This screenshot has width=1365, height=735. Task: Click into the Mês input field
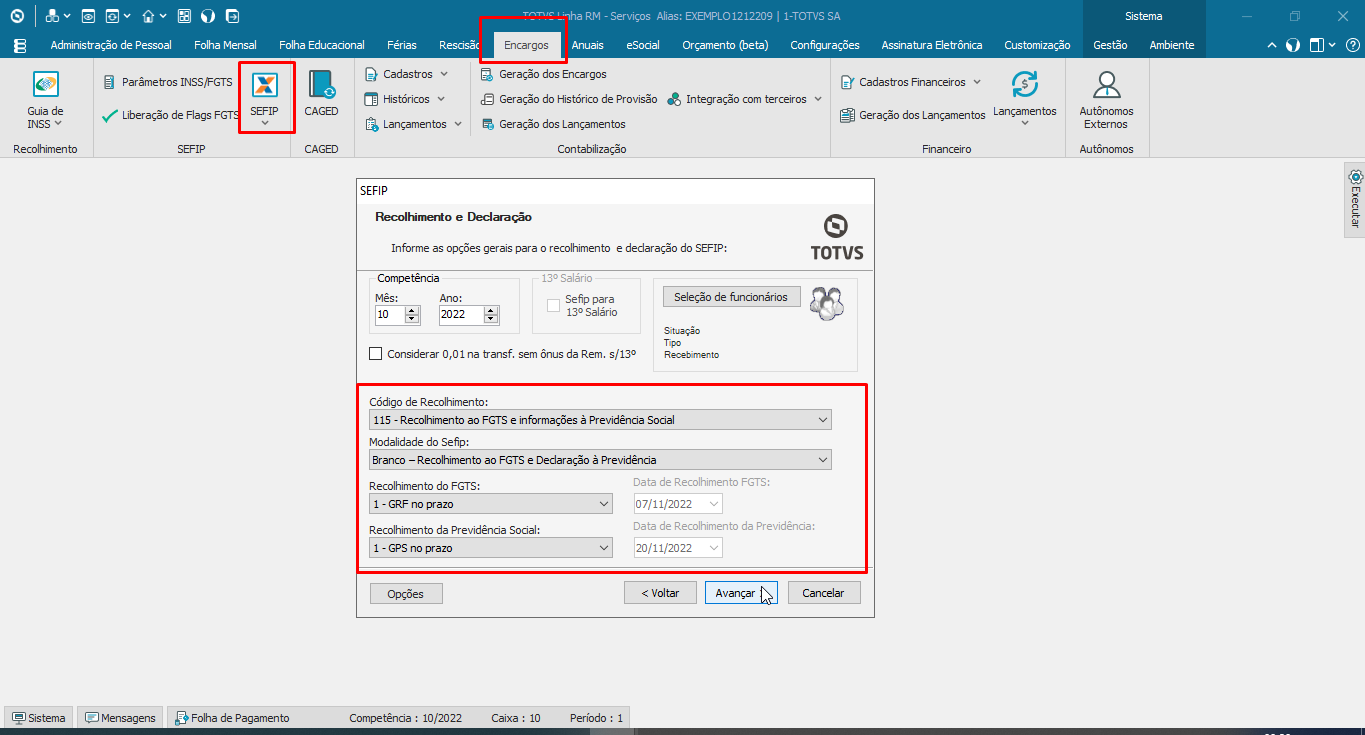(x=389, y=314)
